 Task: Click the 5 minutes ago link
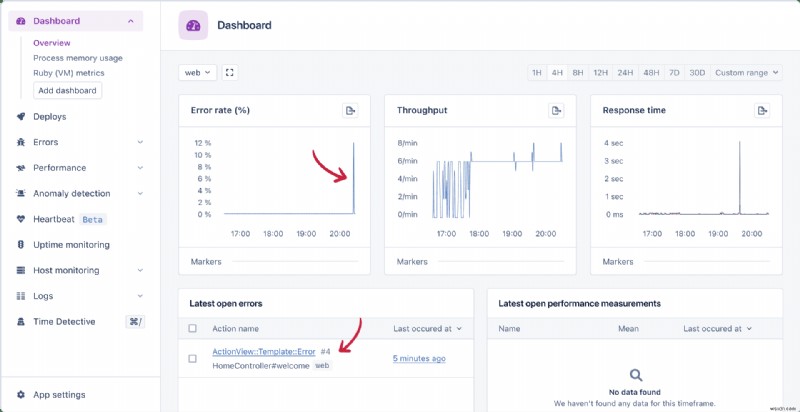419,358
